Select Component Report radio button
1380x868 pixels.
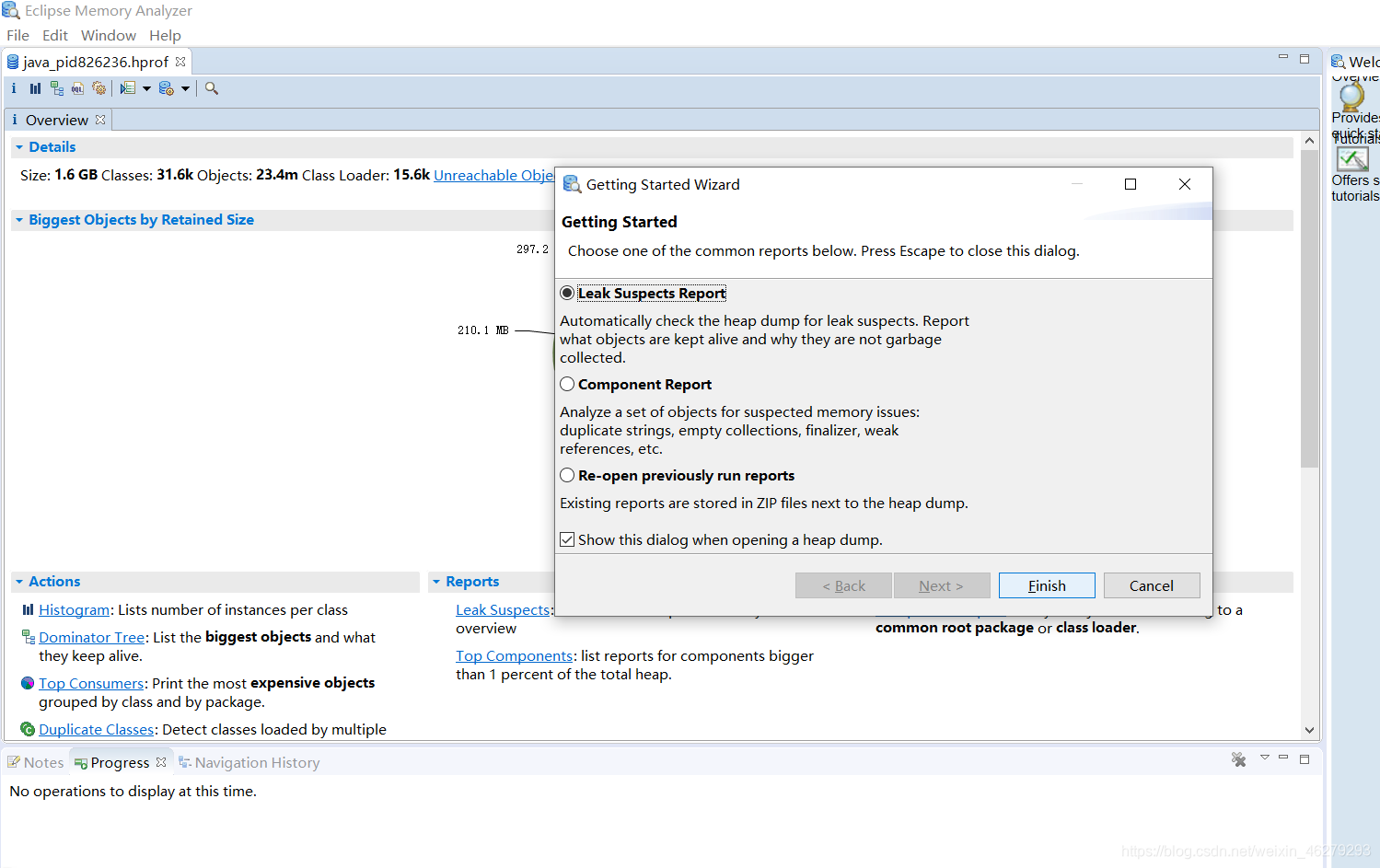[567, 384]
